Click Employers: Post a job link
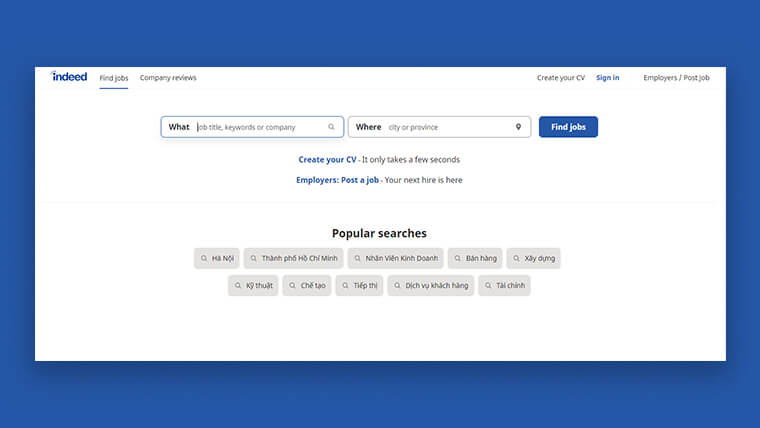Image resolution: width=760 pixels, height=428 pixels. 337,180
